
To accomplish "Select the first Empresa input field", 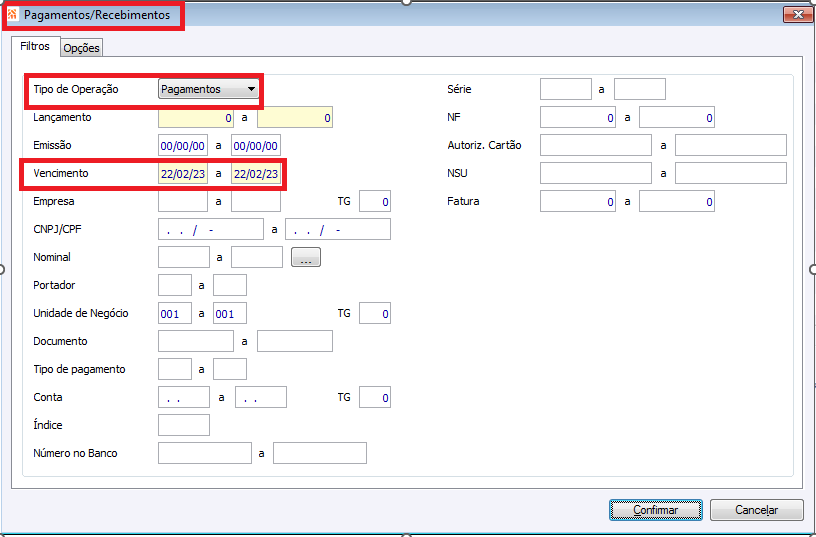I will pyautogui.click(x=183, y=201).
